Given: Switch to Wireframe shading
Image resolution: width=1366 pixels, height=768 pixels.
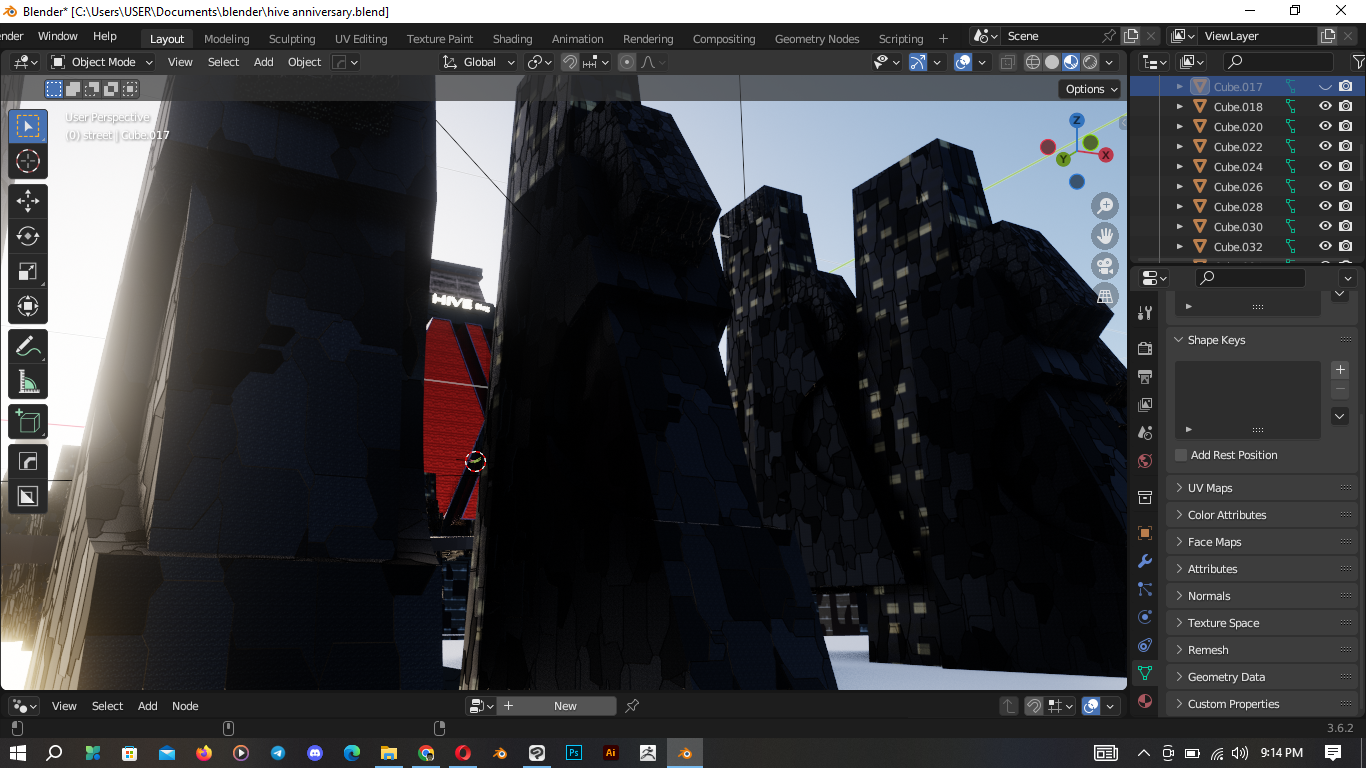Looking at the screenshot, I should [x=1033, y=62].
